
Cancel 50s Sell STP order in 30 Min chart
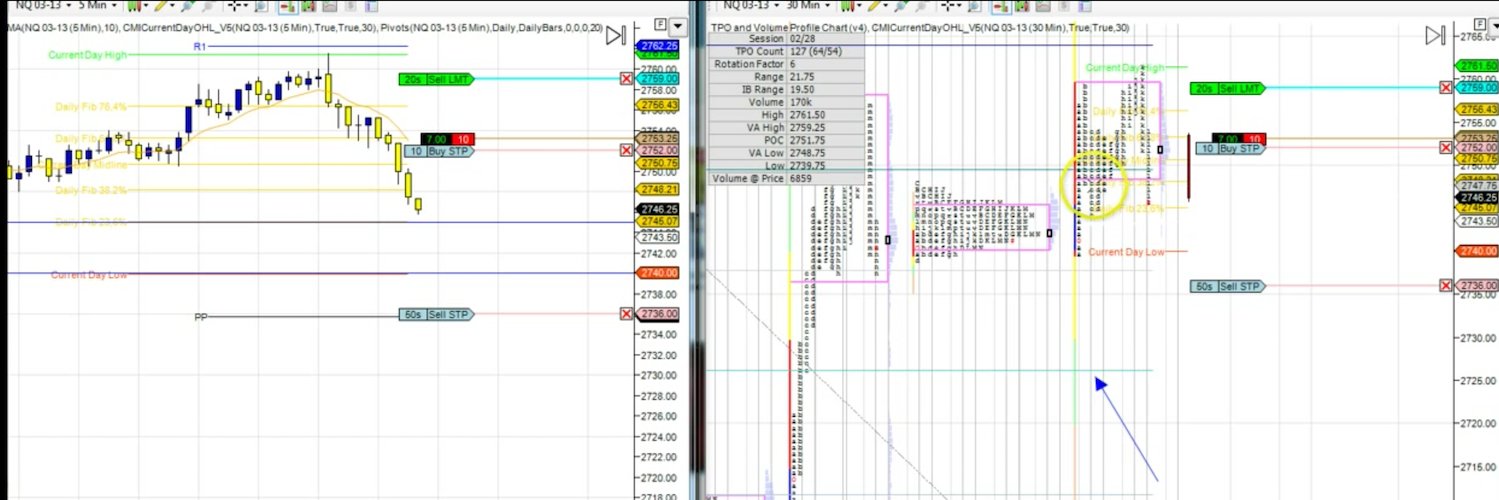click(1445, 286)
